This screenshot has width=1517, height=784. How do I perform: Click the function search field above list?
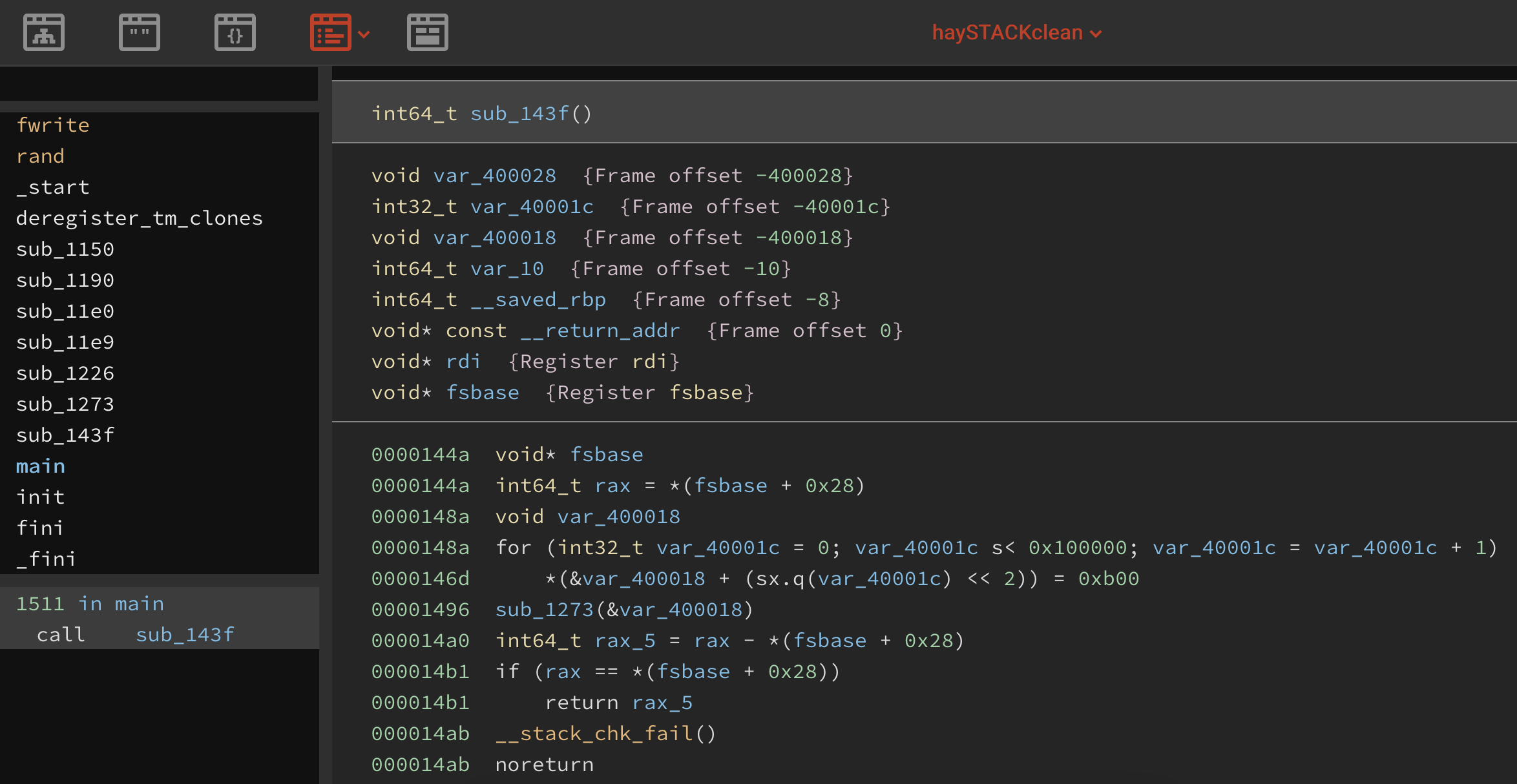pos(158,85)
